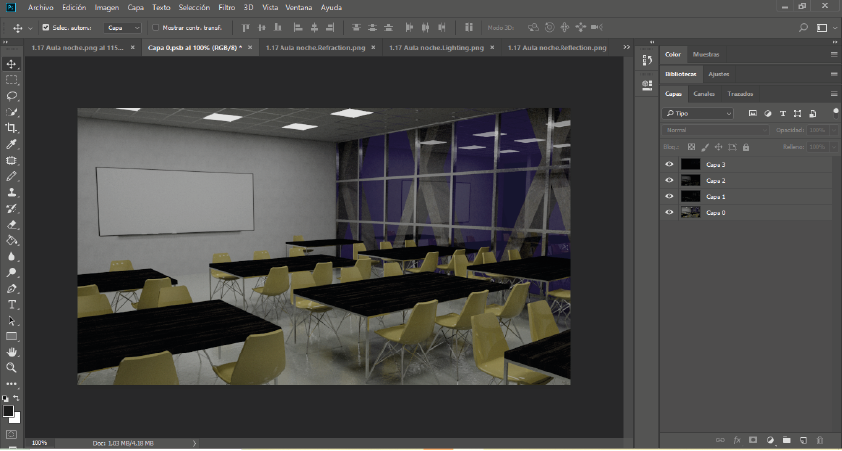Filter layers by pixel layers
Viewport: 842px width, 451px height.
(753, 113)
